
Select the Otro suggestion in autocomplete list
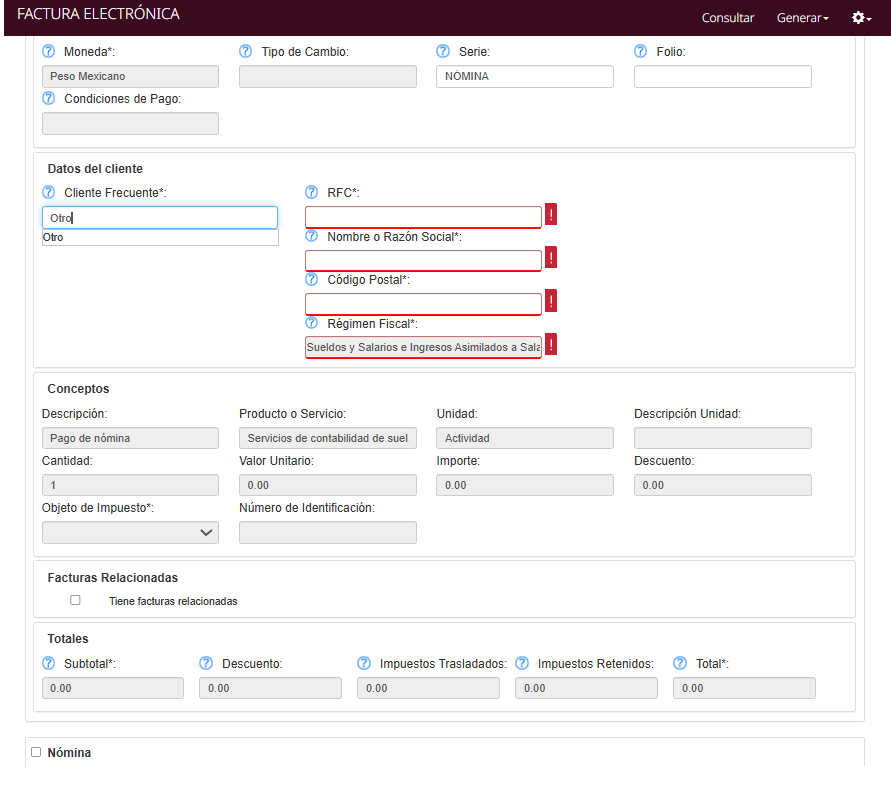160,238
